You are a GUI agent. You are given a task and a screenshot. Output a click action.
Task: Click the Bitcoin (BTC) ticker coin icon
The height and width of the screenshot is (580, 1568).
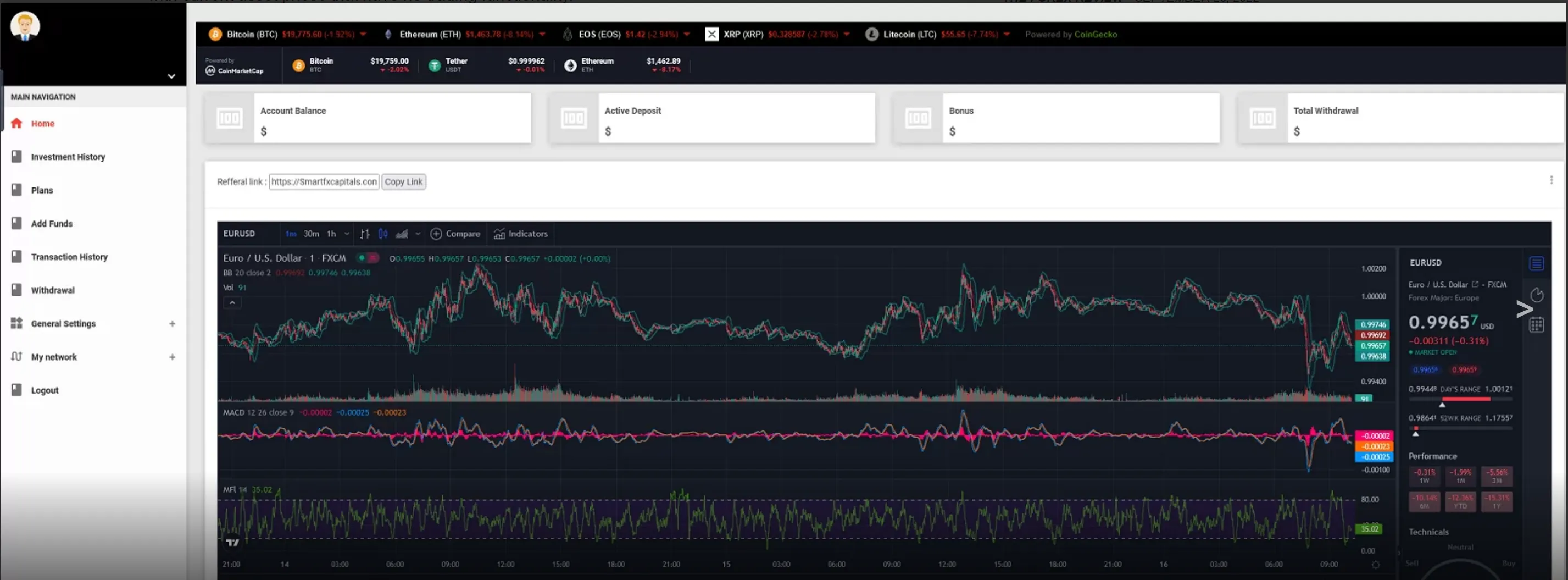(x=215, y=34)
